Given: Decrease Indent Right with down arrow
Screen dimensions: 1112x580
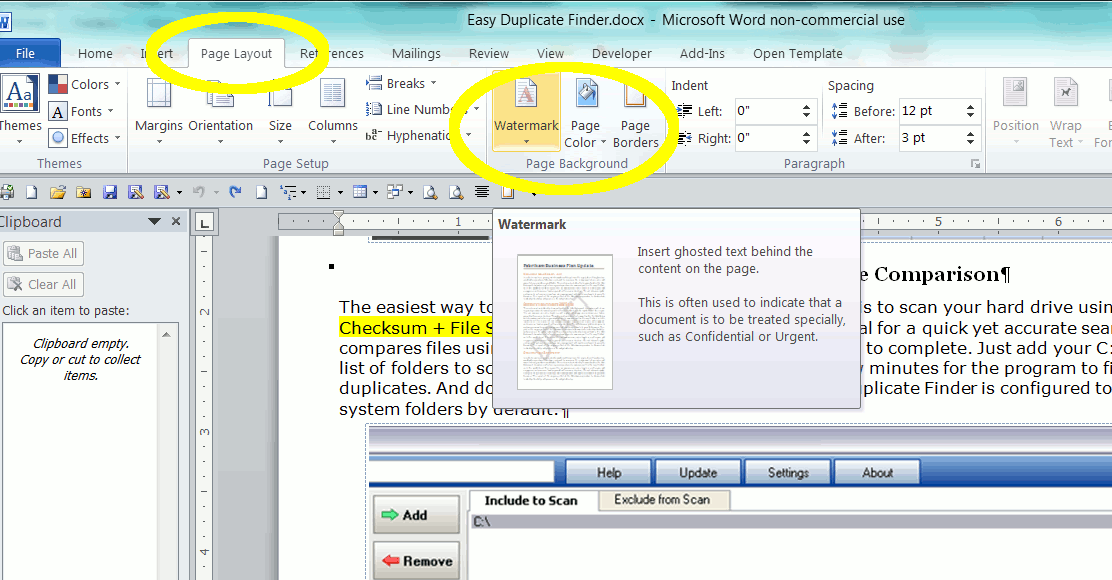Looking at the screenshot, I should tap(806, 142).
